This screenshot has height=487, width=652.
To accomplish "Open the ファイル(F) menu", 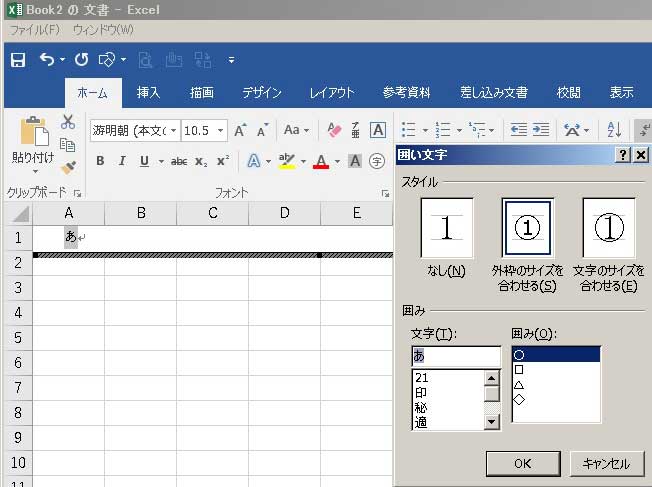I will coord(34,30).
